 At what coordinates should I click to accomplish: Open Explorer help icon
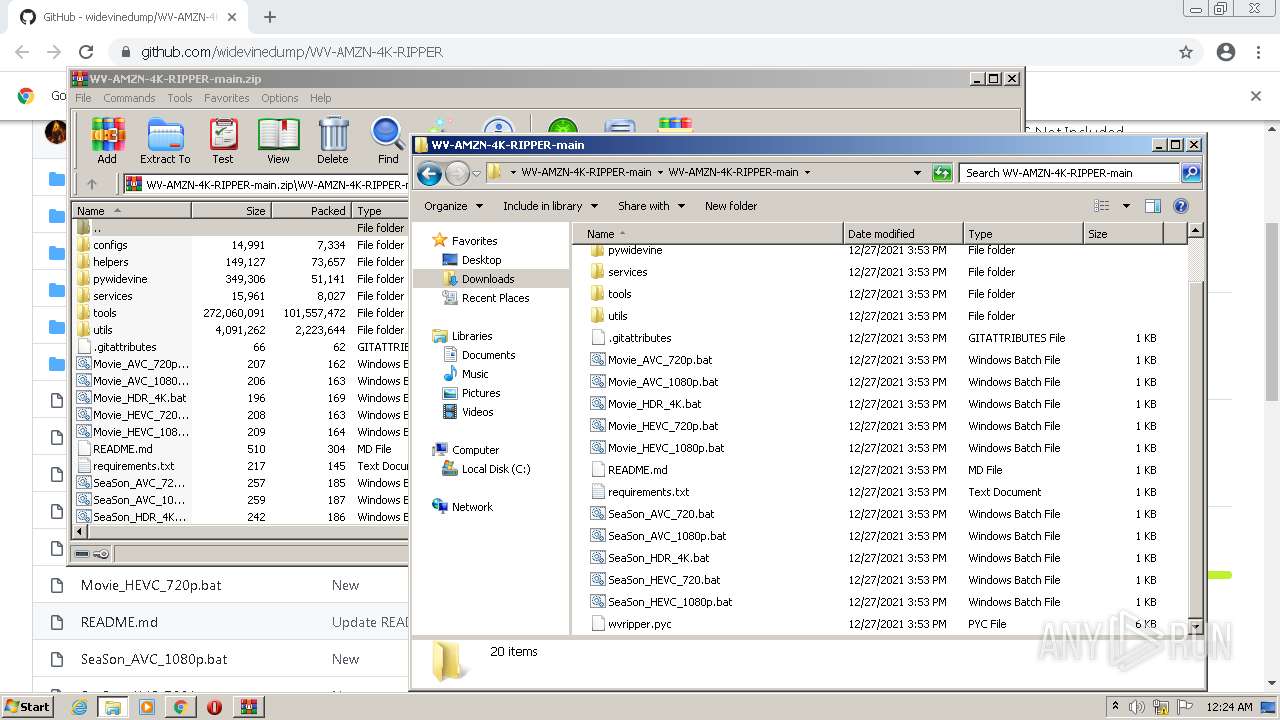[1181, 206]
